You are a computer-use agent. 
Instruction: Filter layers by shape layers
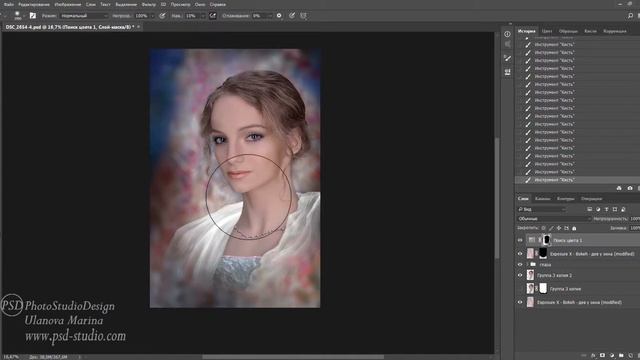615,209
